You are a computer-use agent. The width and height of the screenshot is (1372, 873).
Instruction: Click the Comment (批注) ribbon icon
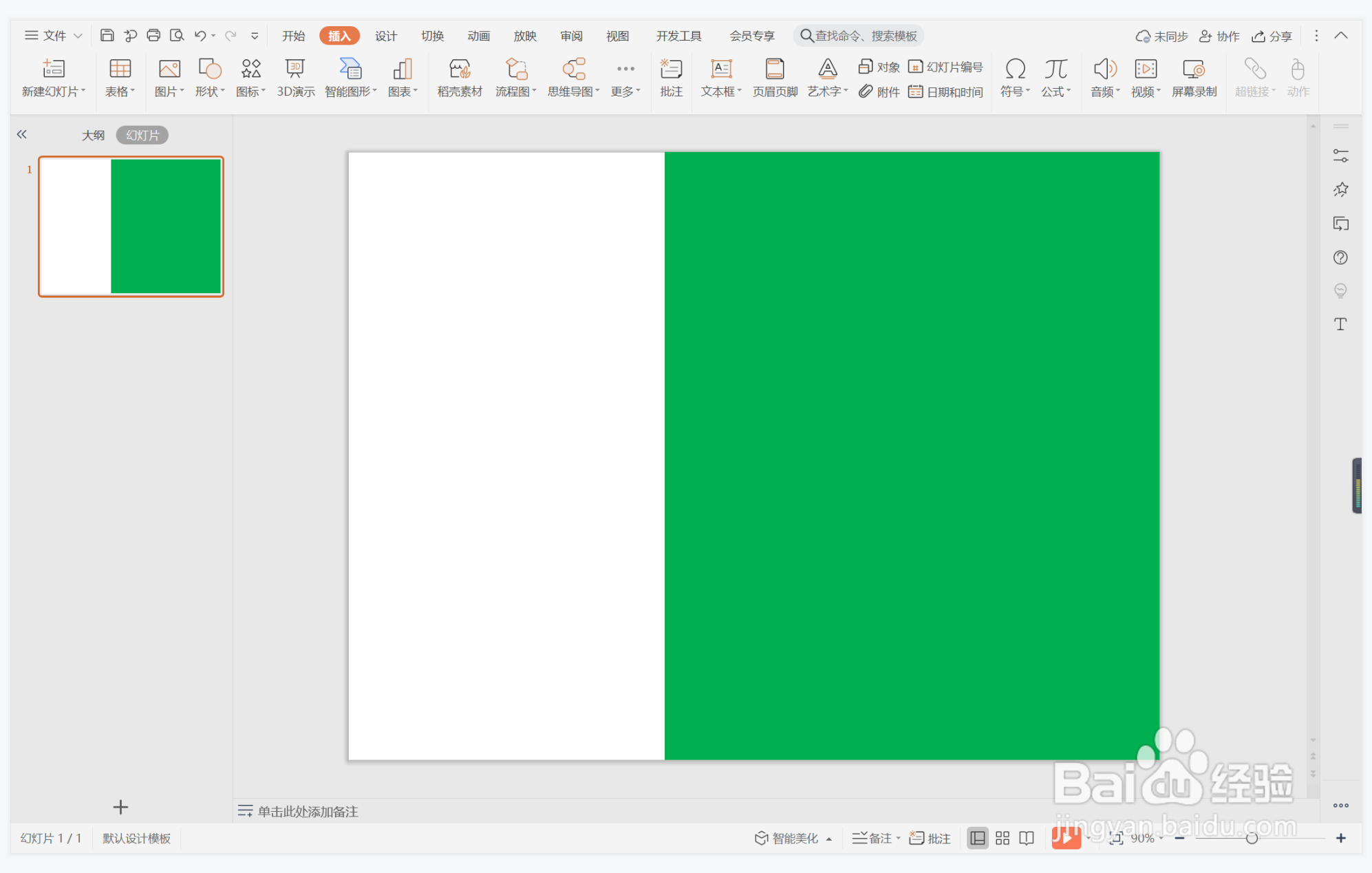point(671,69)
